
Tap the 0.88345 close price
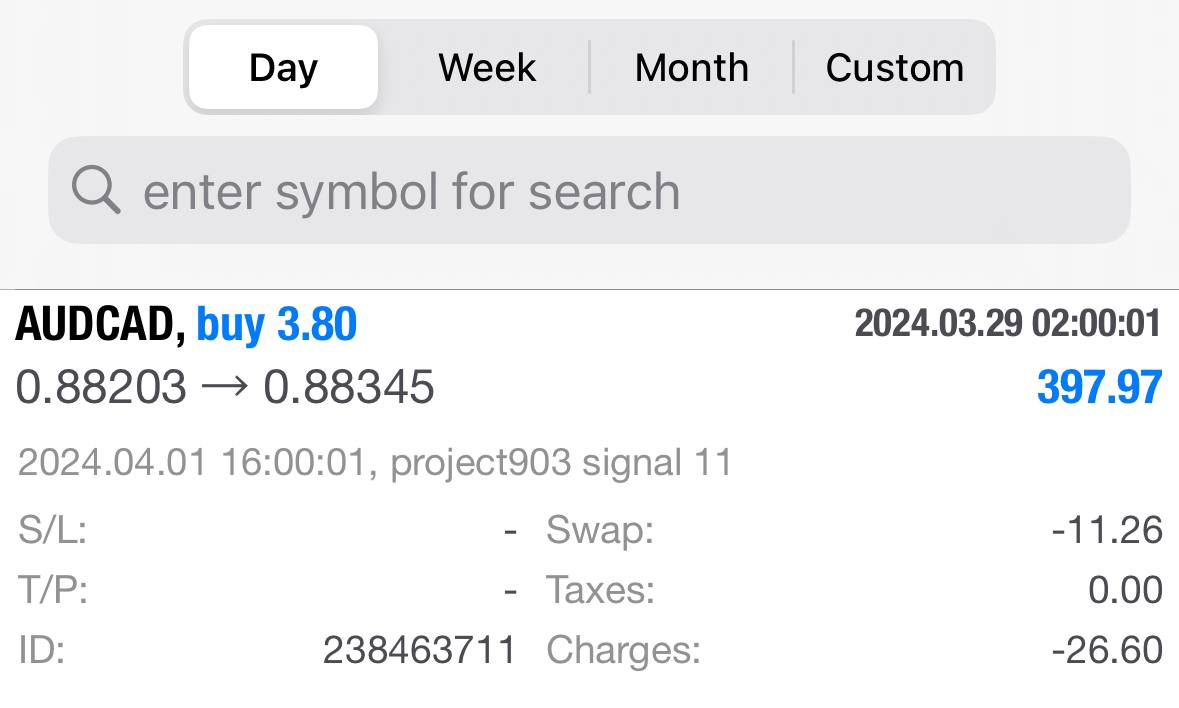point(348,387)
